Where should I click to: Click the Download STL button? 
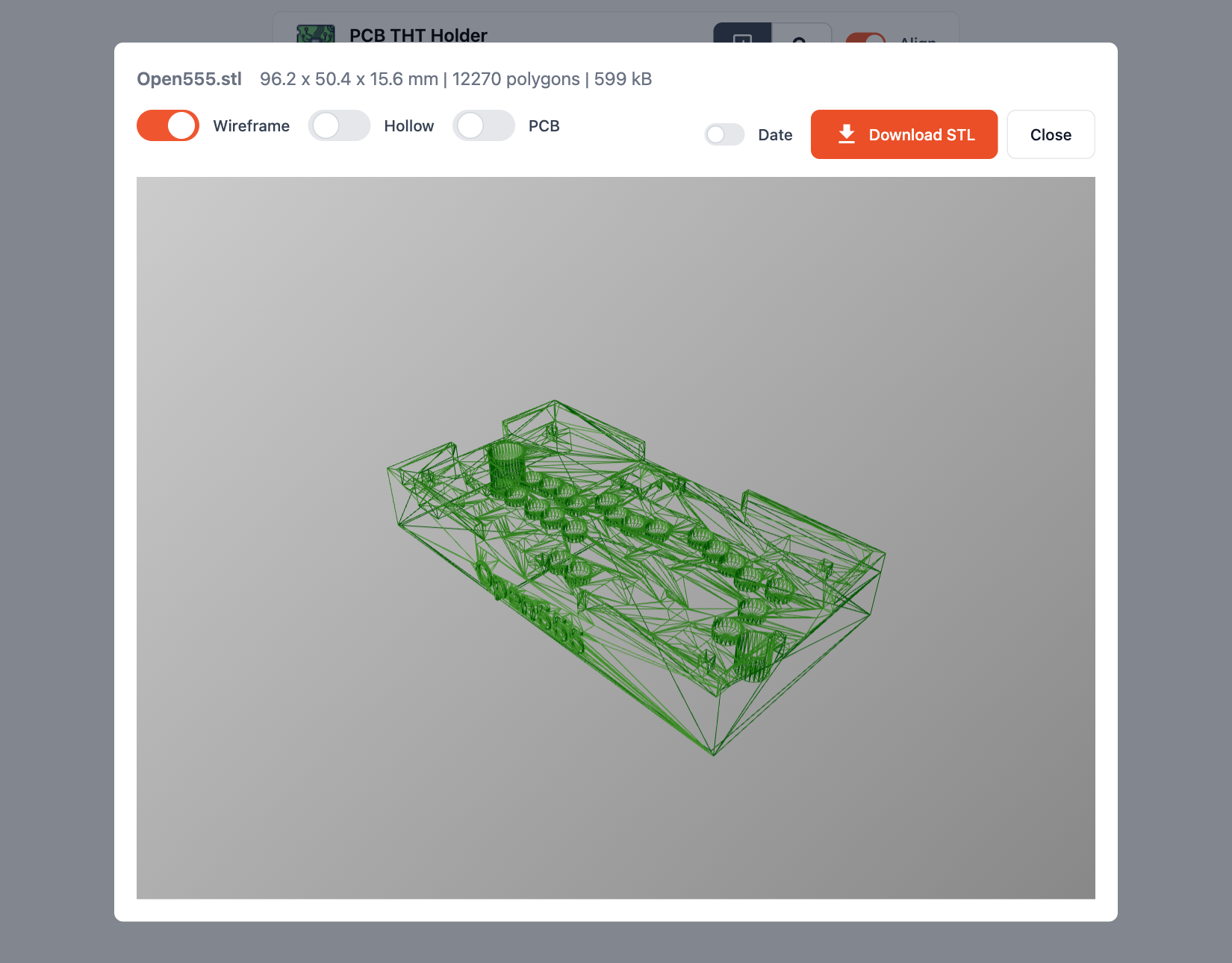click(904, 134)
